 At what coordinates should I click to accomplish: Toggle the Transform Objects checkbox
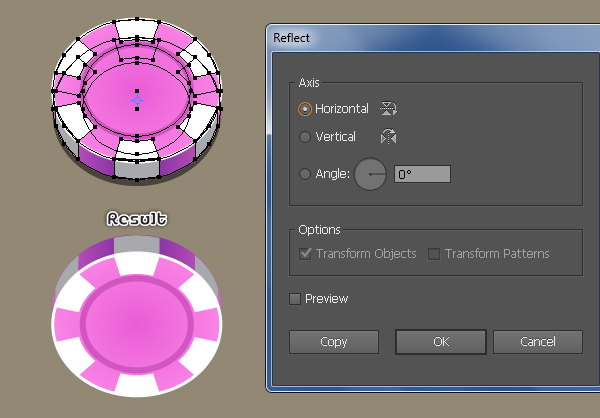(x=305, y=254)
